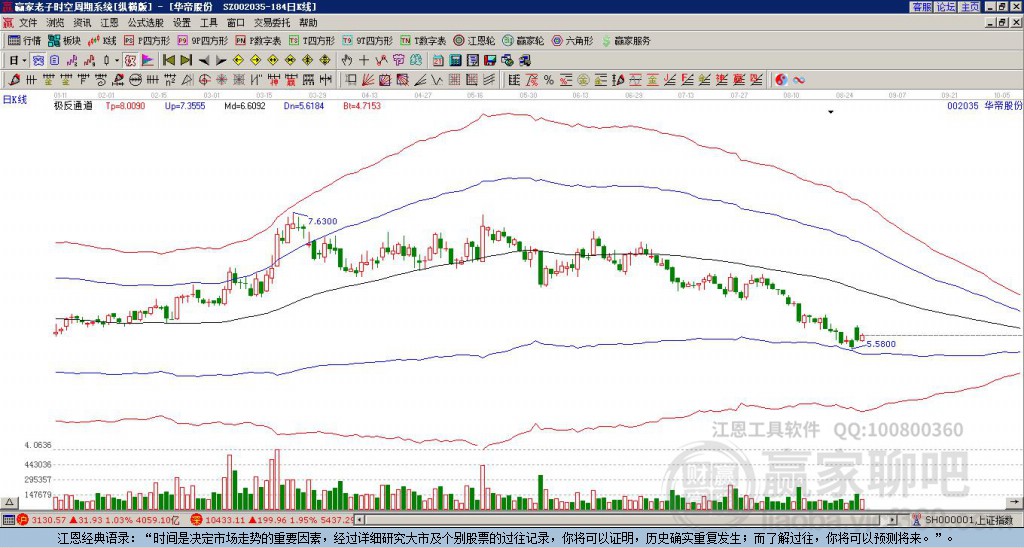Open the T数字表 tool
The height and width of the screenshot is (548, 1024).
coord(423,40)
